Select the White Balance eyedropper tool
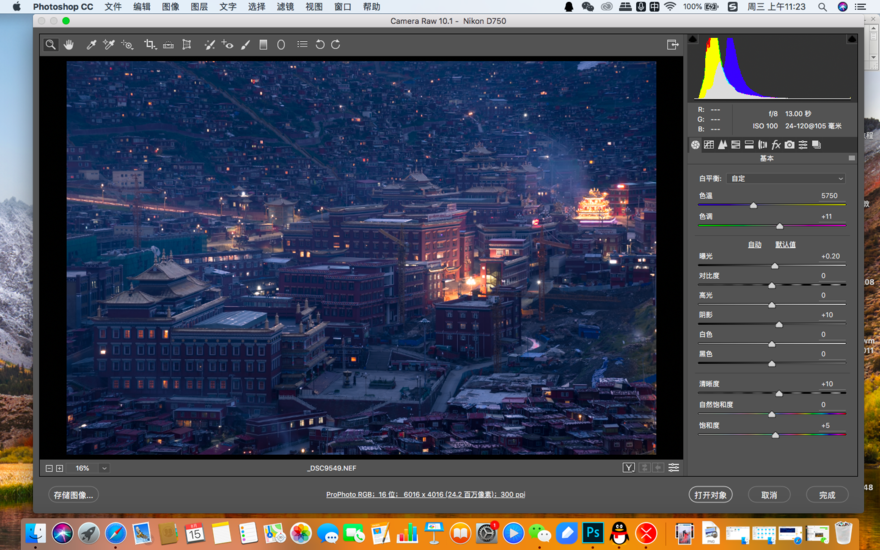880x550 pixels. click(x=91, y=45)
